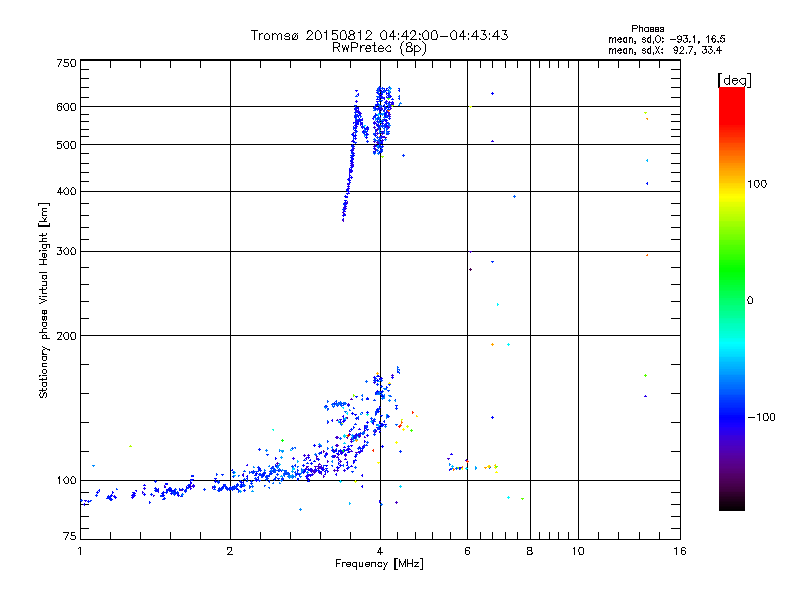Click the "mean, sd,X: 92.7, 33.4" statistic
800x600 pixels.
(665, 50)
